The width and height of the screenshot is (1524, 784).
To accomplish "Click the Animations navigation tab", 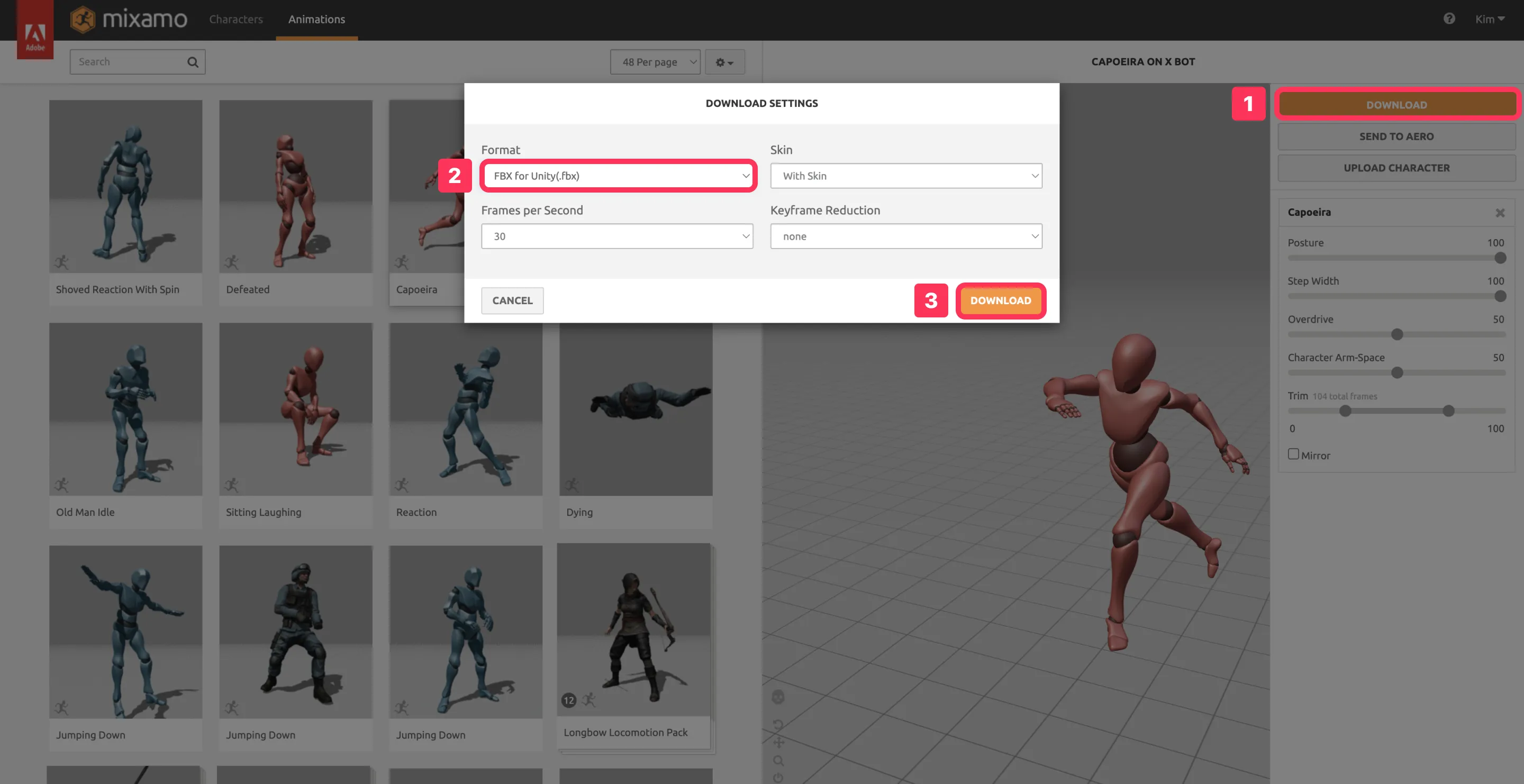I will pos(316,19).
